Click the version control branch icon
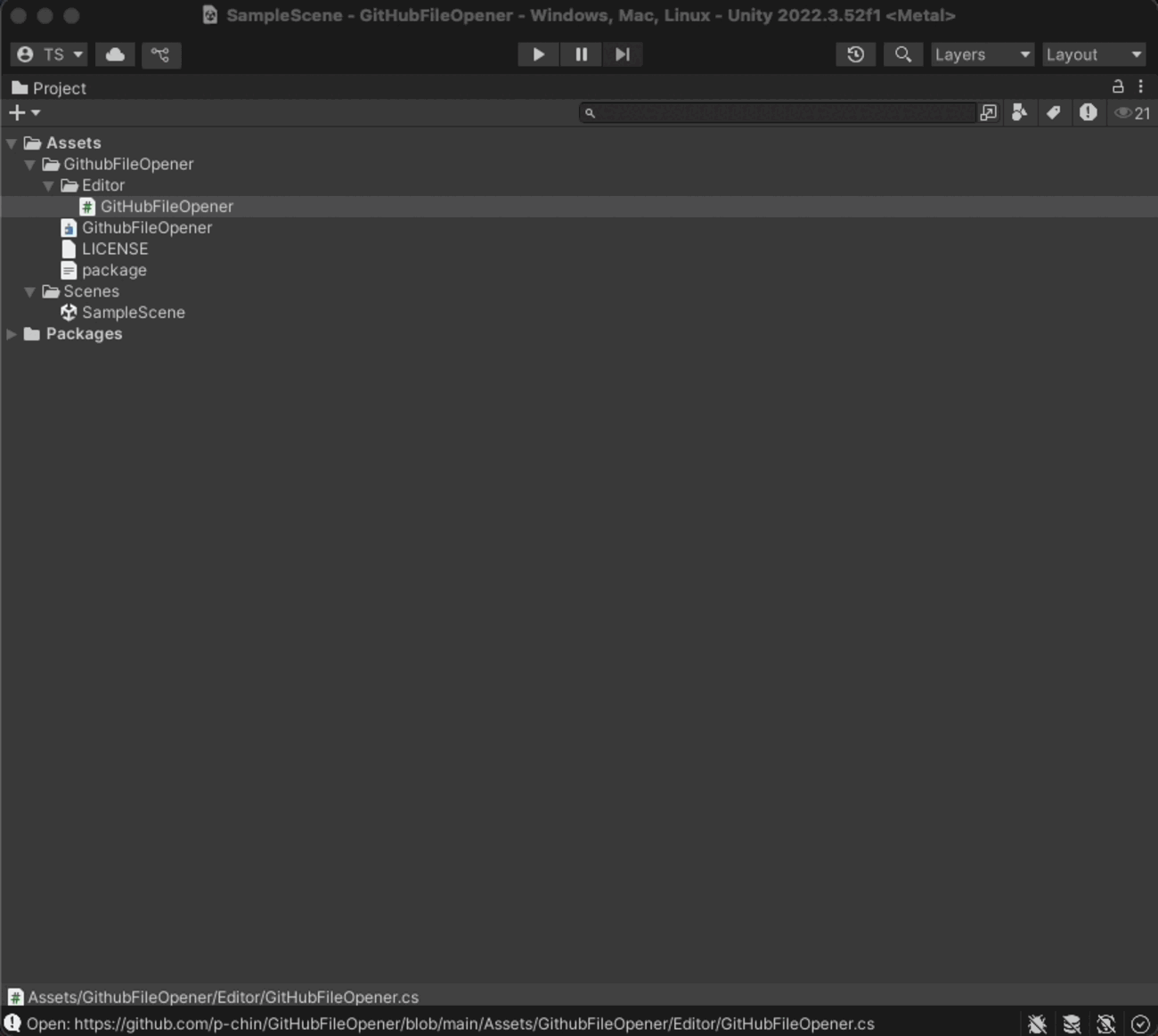The image size is (1158, 1036). [x=160, y=54]
